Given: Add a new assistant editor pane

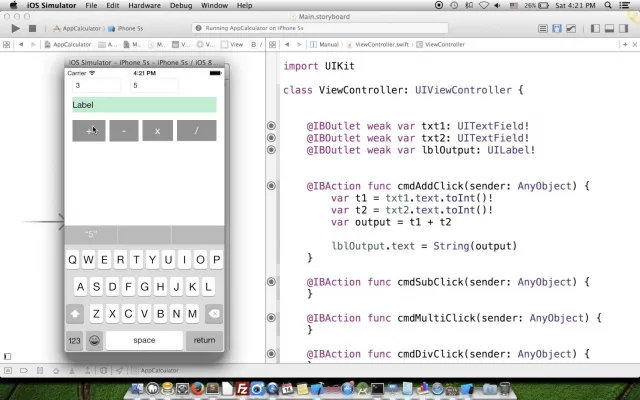Looking at the screenshot, I should click(625, 44).
